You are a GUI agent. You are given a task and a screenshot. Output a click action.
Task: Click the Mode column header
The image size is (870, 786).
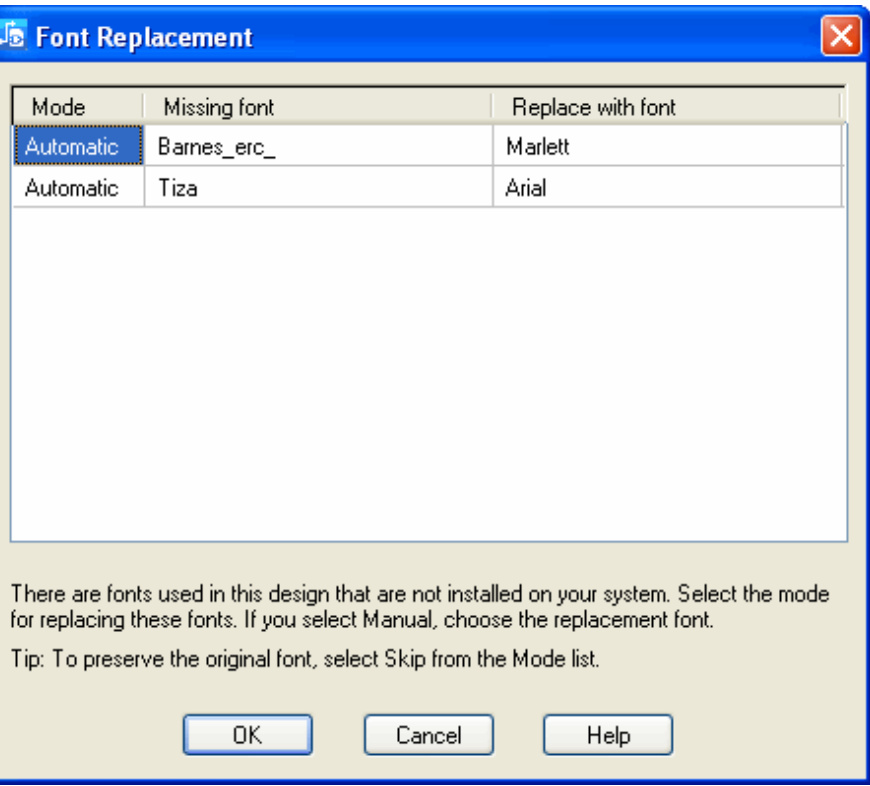pos(59,107)
